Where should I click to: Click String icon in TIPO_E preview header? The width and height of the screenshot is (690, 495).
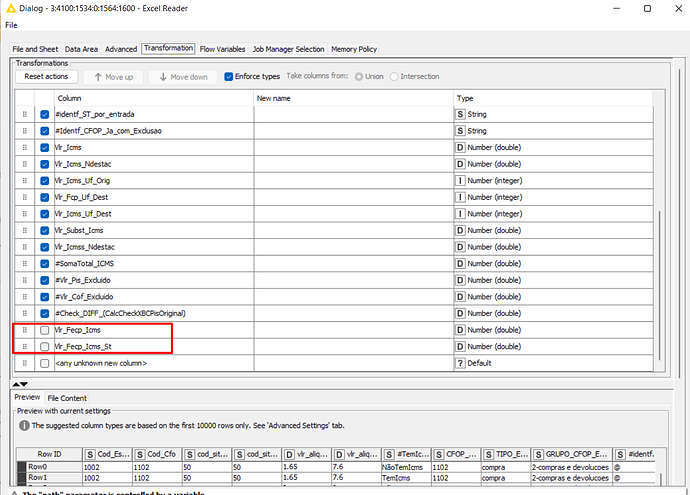[489, 455]
